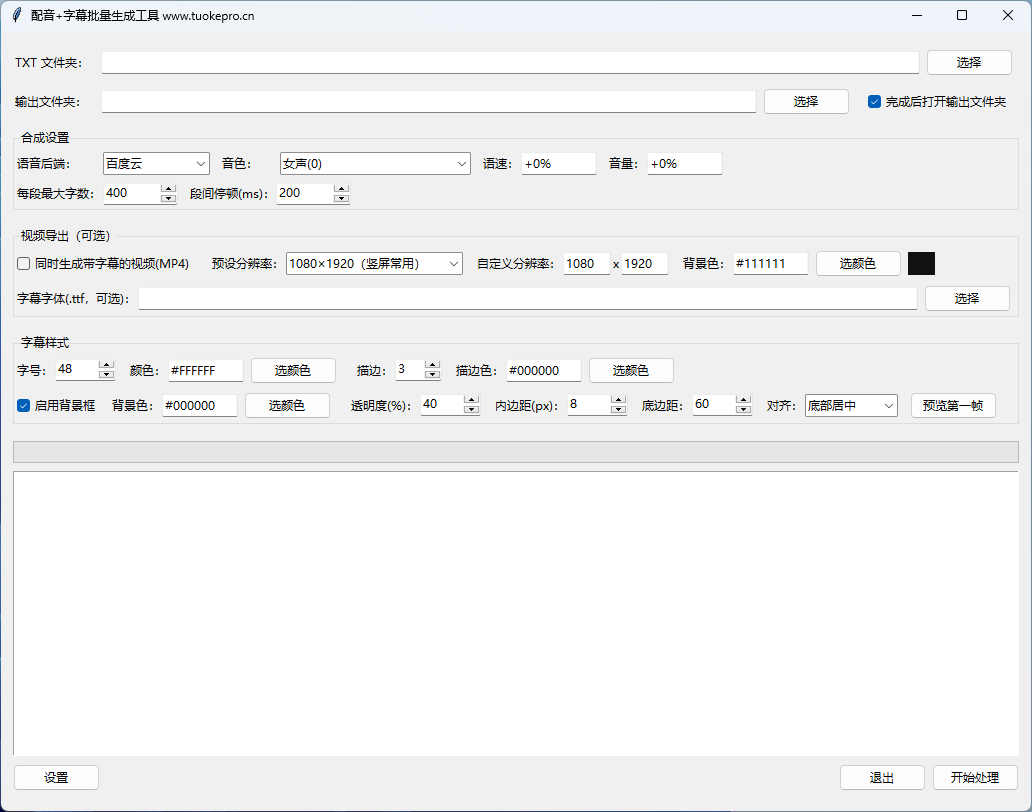Increase 每段最大字数 via up arrow
This screenshot has height=812, width=1032.
(168, 188)
